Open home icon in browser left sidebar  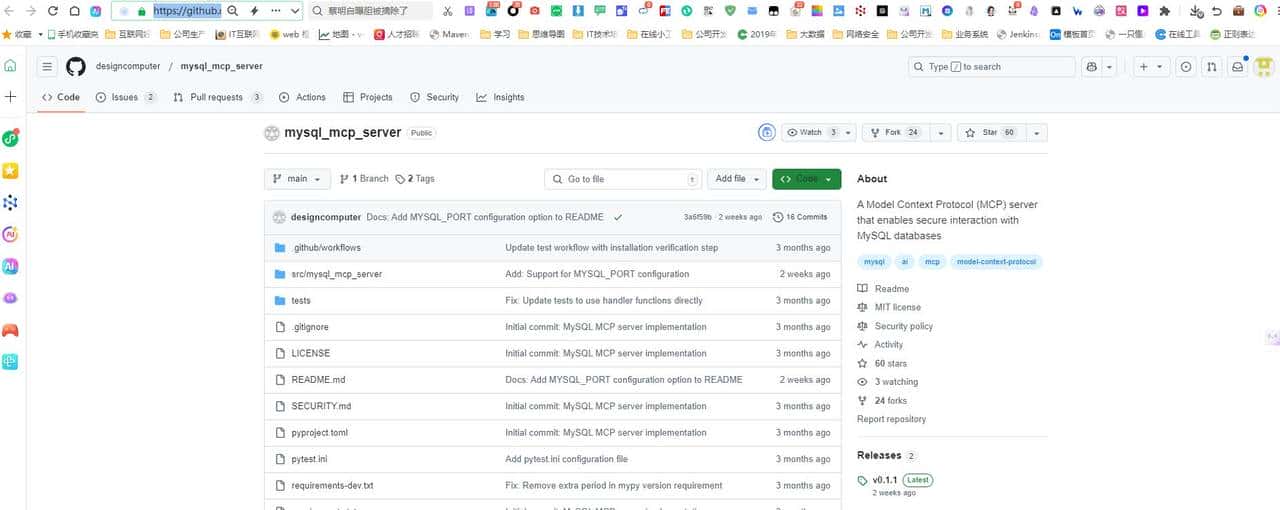tap(10, 66)
